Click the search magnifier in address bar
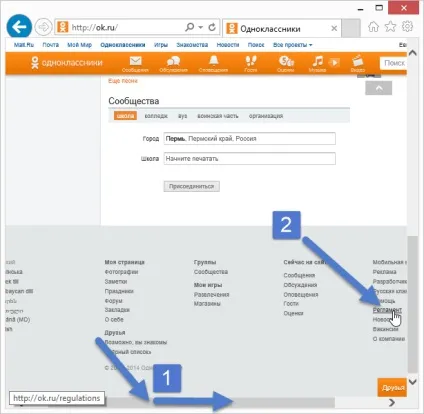Viewport: 424px width, 414px height. tap(189, 27)
